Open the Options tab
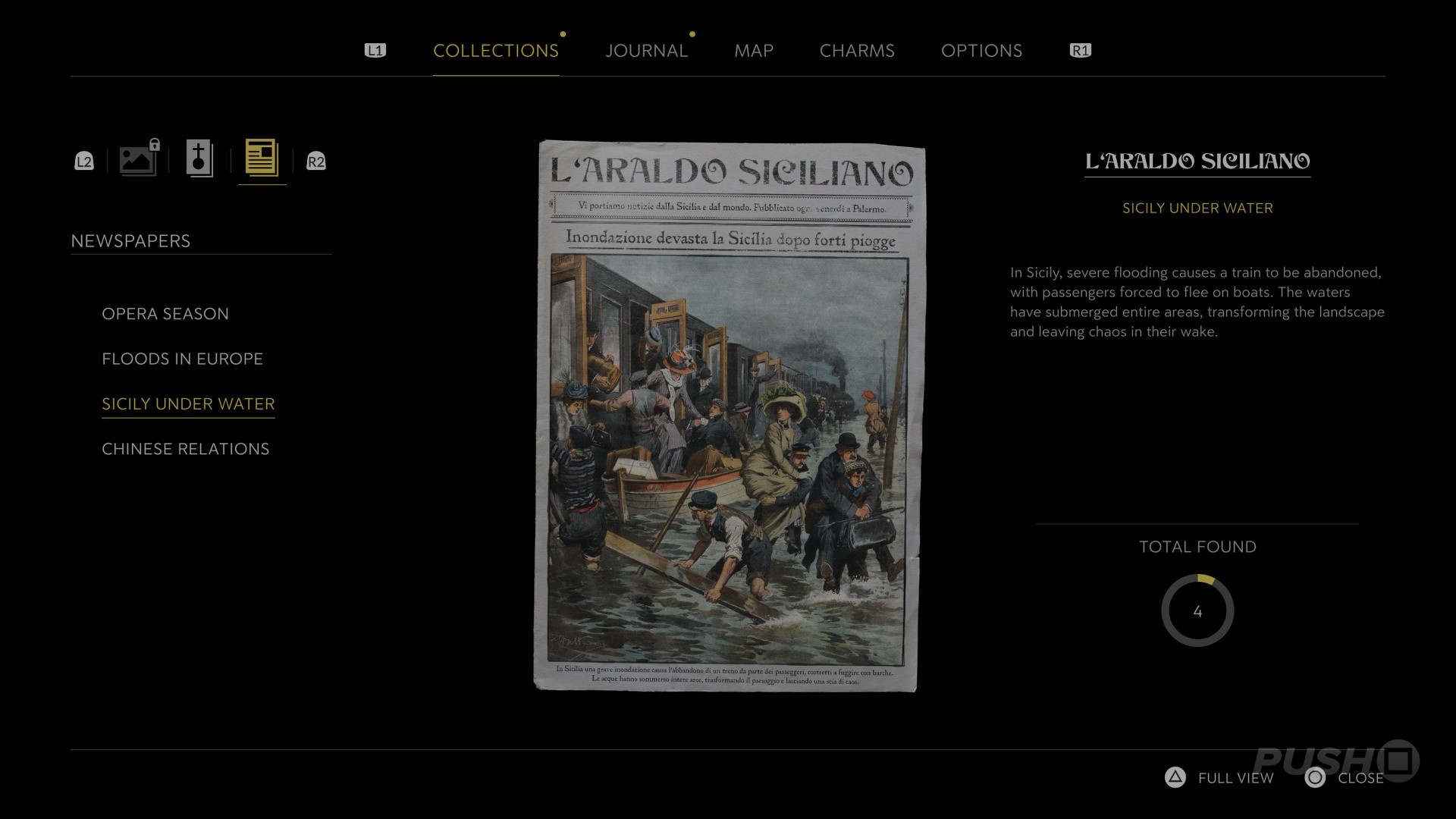The height and width of the screenshot is (819, 1456). pyautogui.click(x=981, y=51)
